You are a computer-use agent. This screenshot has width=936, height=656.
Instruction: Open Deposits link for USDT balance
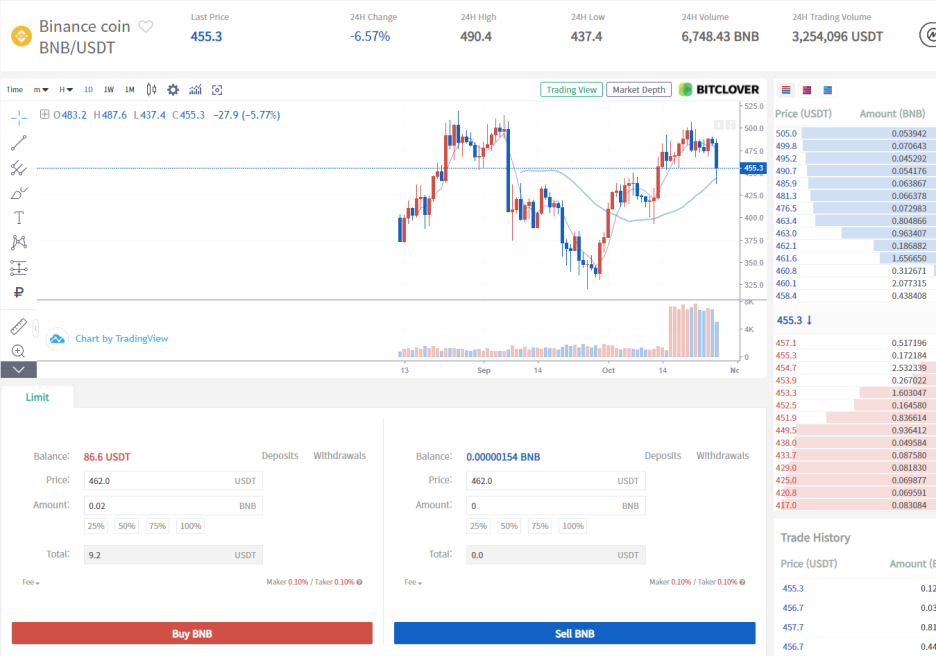point(280,455)
